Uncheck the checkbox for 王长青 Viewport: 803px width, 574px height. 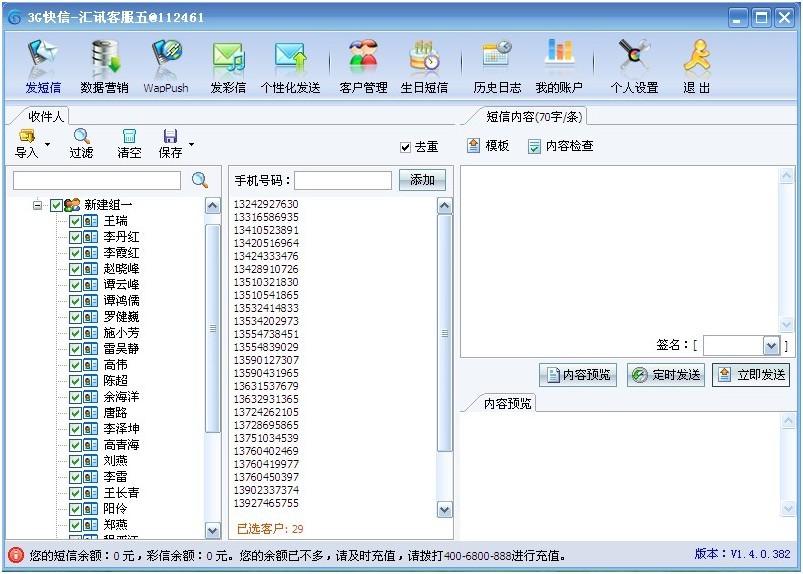[x=75, y=493]
